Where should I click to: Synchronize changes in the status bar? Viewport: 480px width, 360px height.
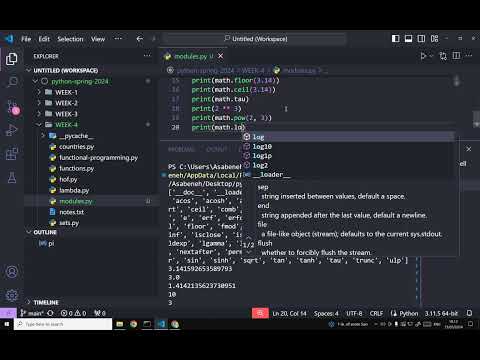(50, 313)
